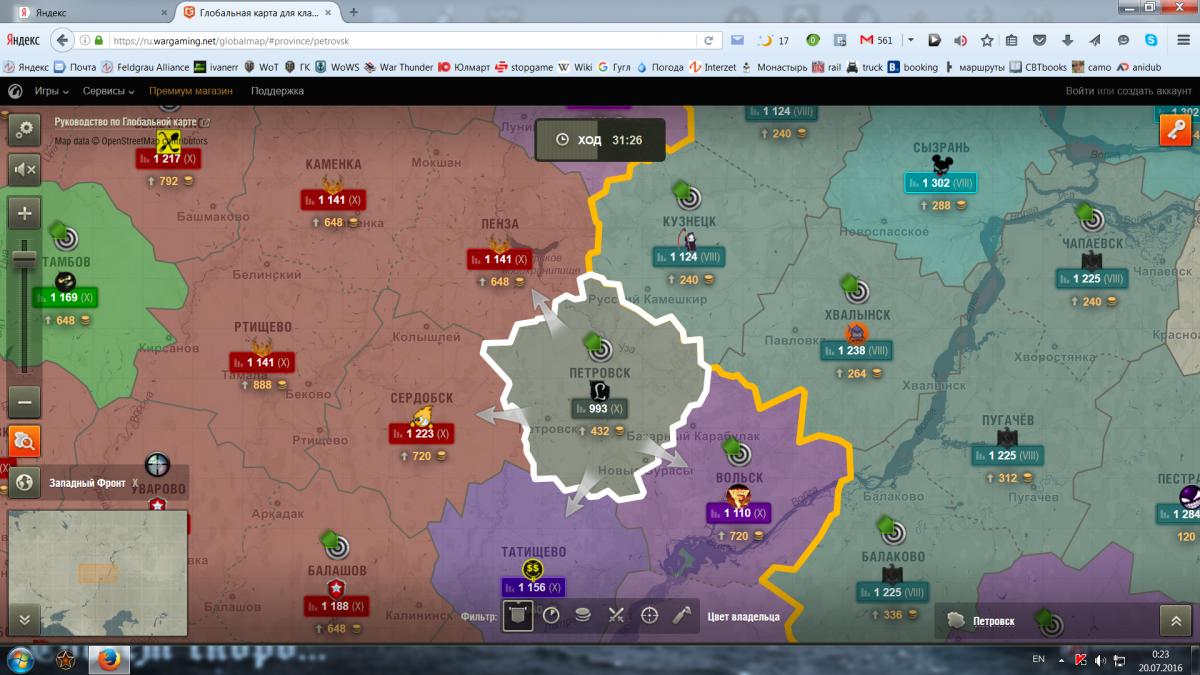Zoom in with the plus button
Screen dimensions: 1200x675
click(25, 212)
